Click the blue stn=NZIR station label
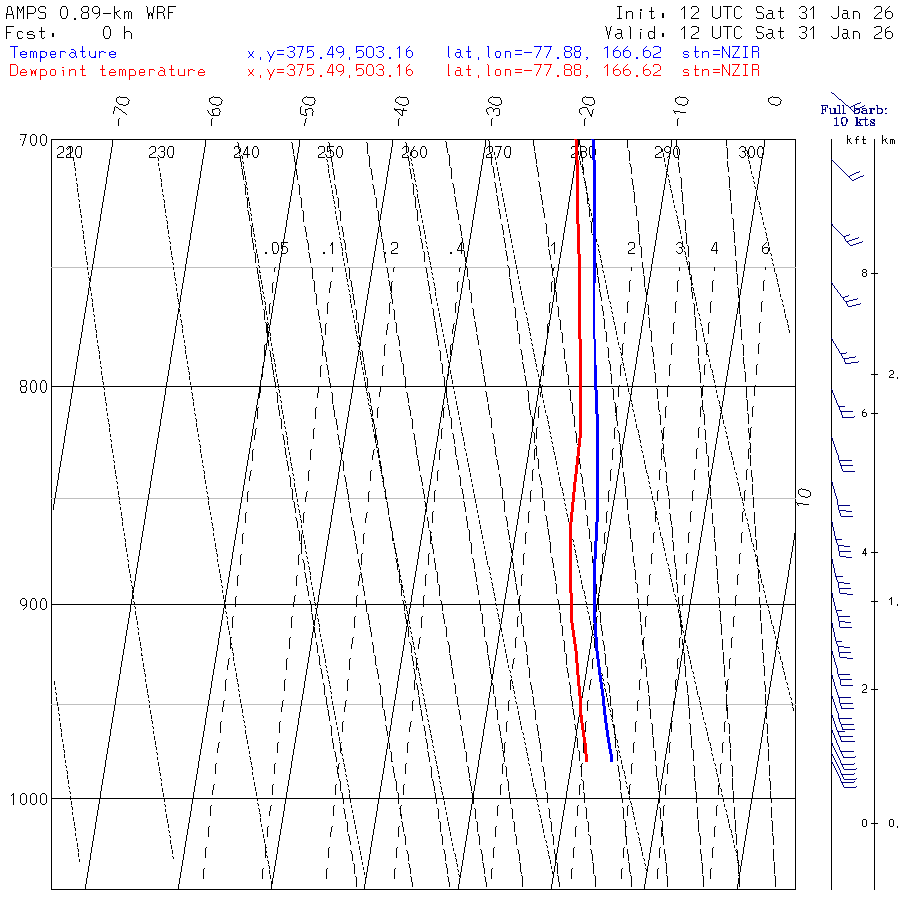 pyautogui.click(x=721, y=53)
